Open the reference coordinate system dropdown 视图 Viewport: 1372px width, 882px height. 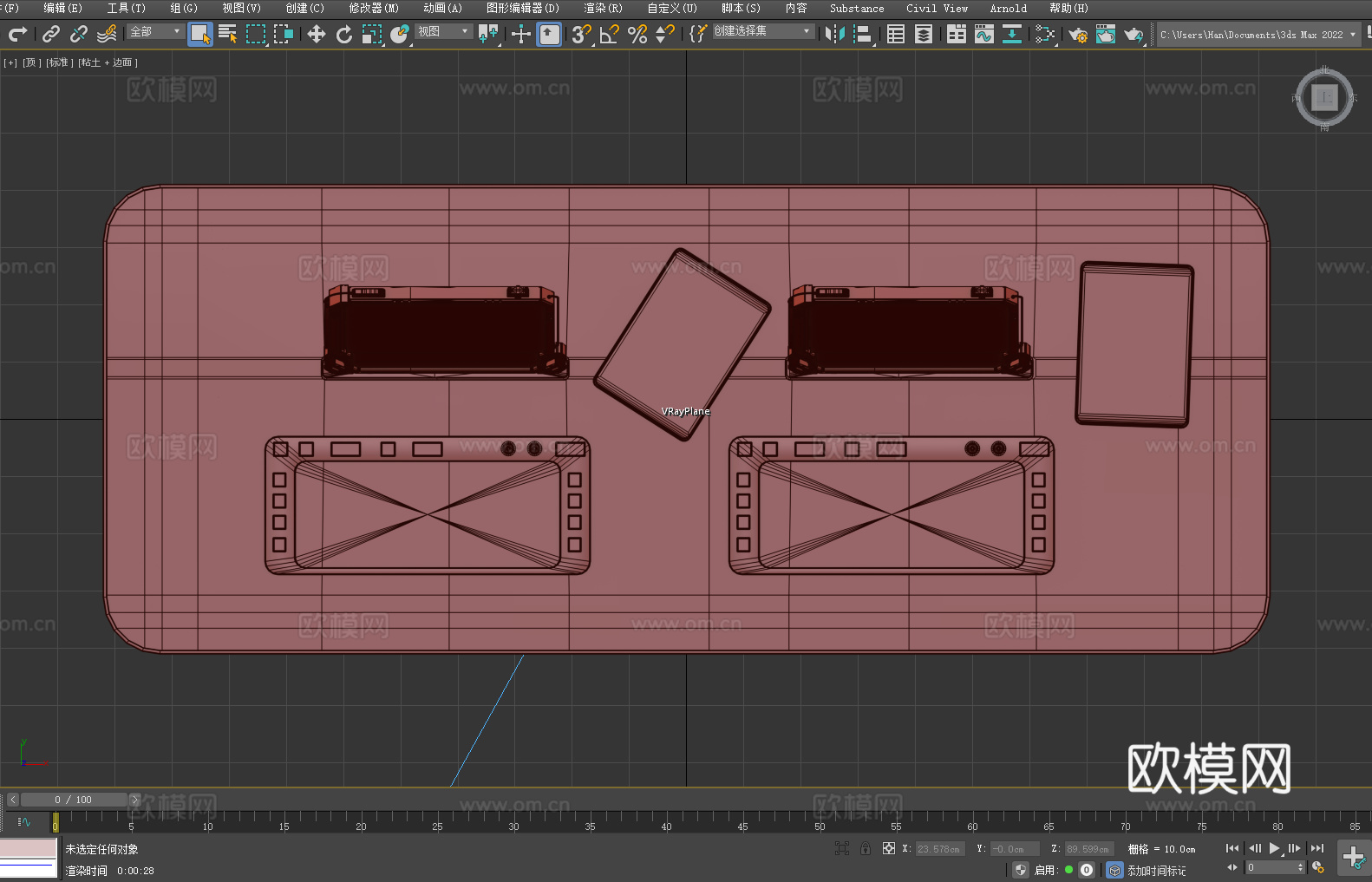[x=442, y=31]
